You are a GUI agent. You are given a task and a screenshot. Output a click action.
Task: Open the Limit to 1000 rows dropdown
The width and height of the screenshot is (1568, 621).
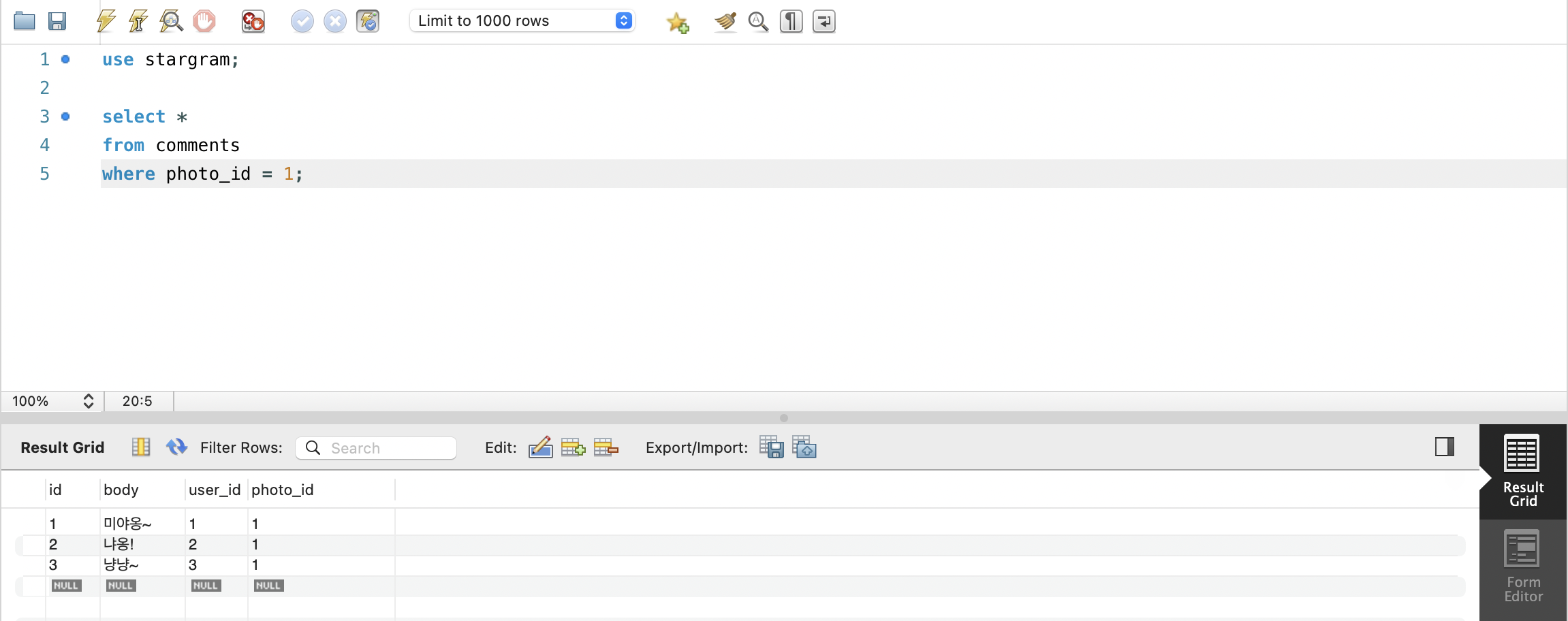pos(522,20)
